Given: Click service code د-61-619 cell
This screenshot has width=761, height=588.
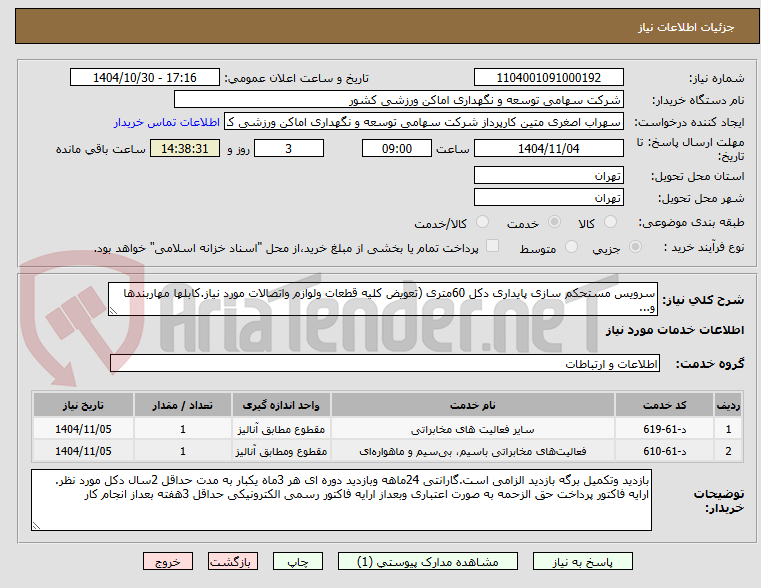Looking at the screenshot, I should pos(664,429).
